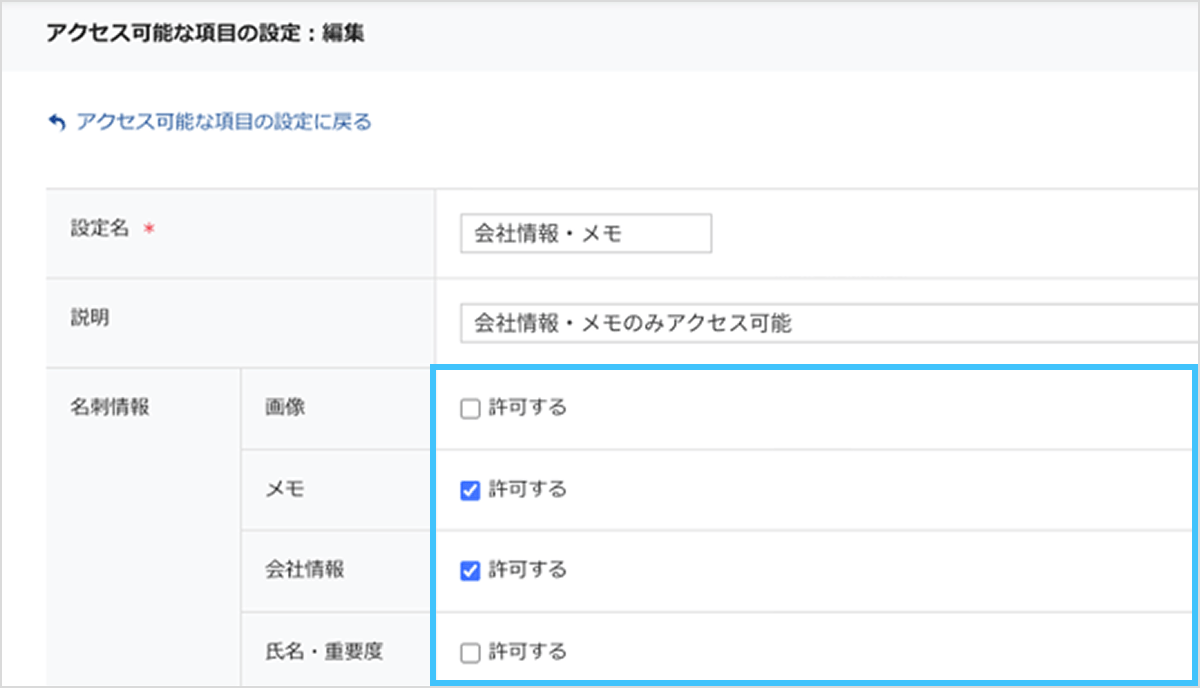The height and width of the screenshot is (688, 1200).
Task: Click the back arrow icon
Action: 56,123
